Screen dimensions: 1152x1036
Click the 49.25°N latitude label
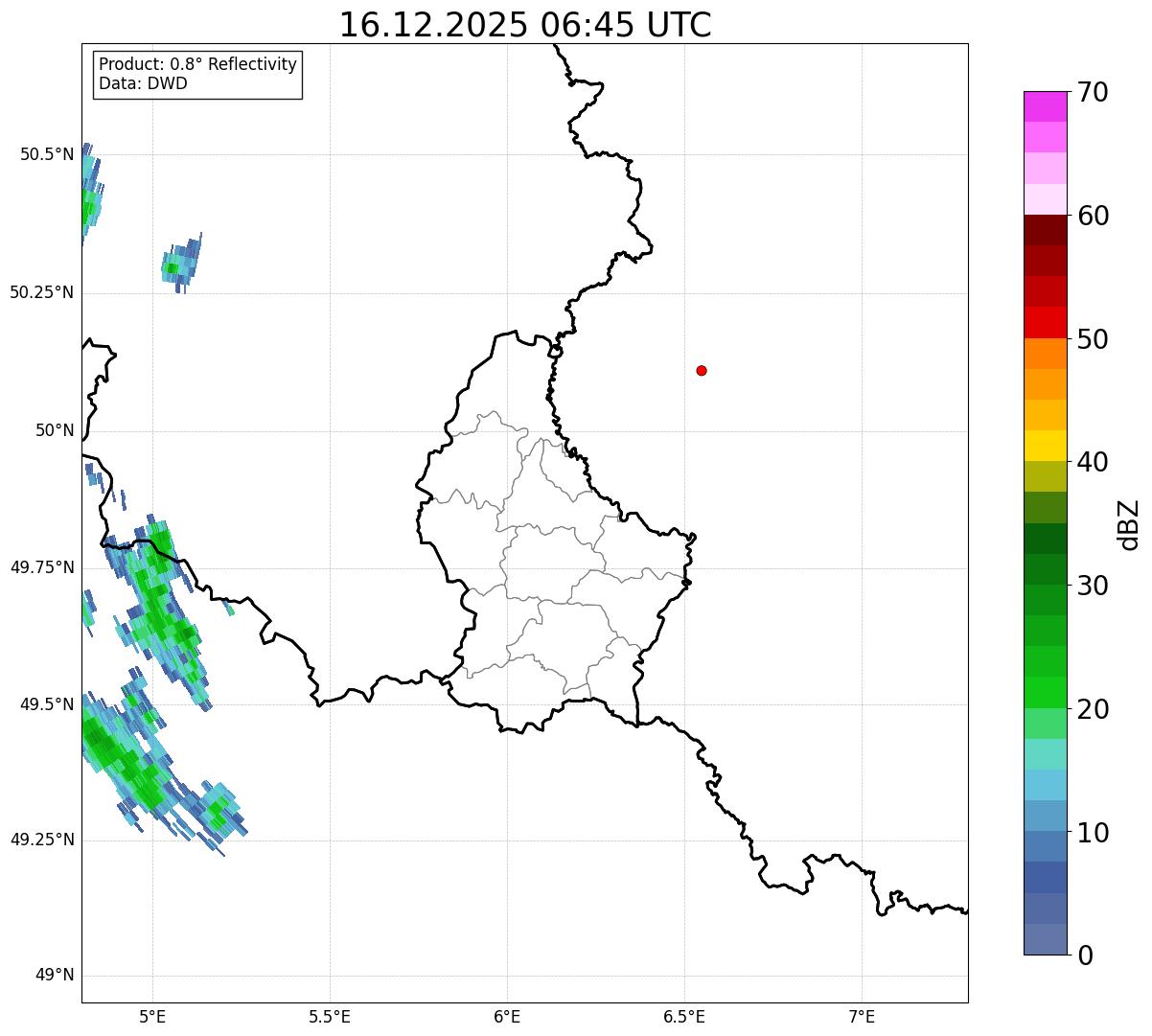pyautogui.click(x=42, y=840)
